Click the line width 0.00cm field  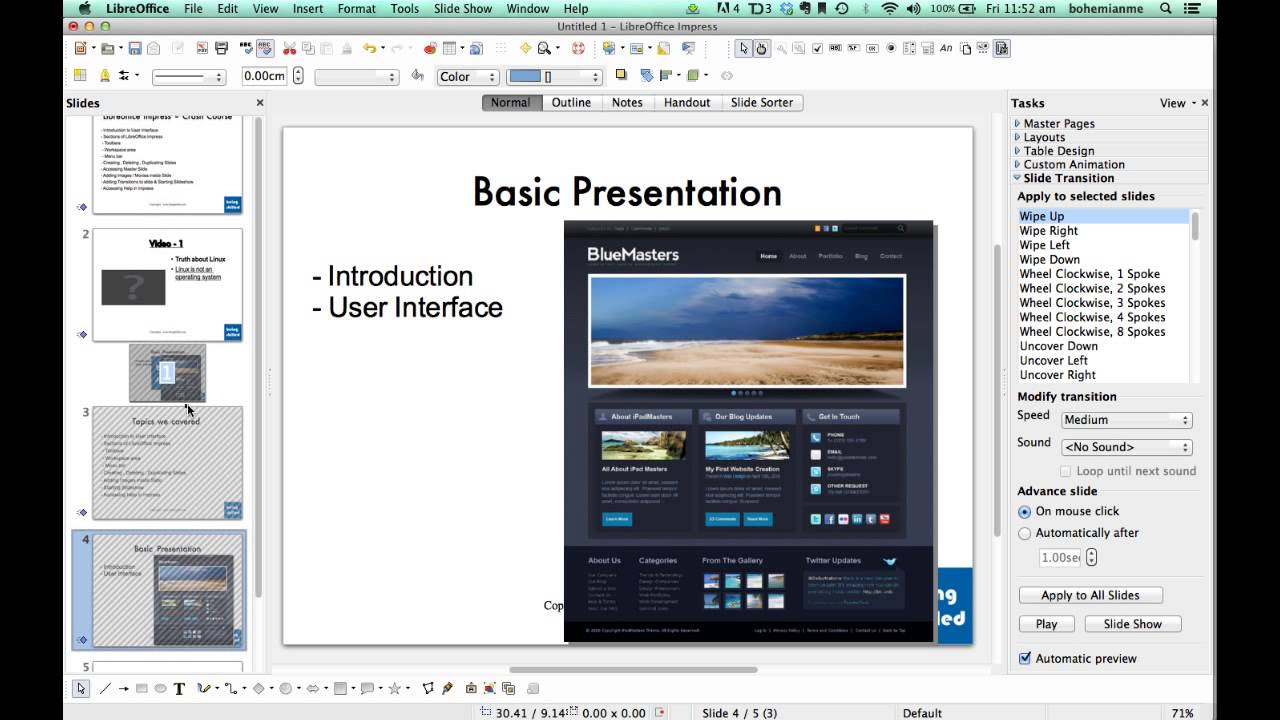[x=264, y=76]
